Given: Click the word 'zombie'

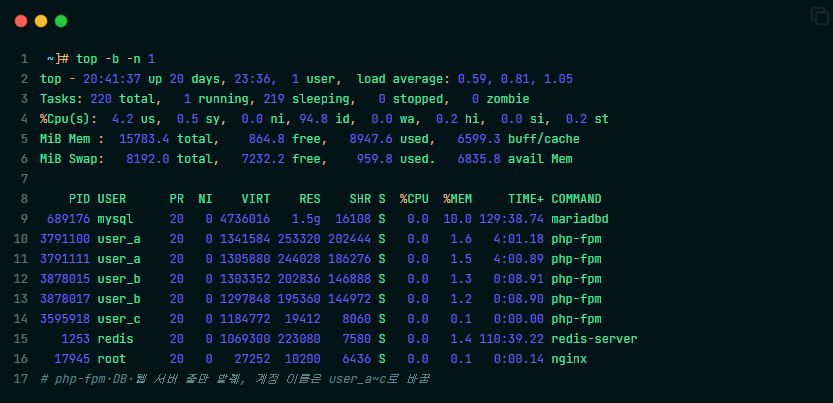Looking at the screenshot, I should 508,99.
